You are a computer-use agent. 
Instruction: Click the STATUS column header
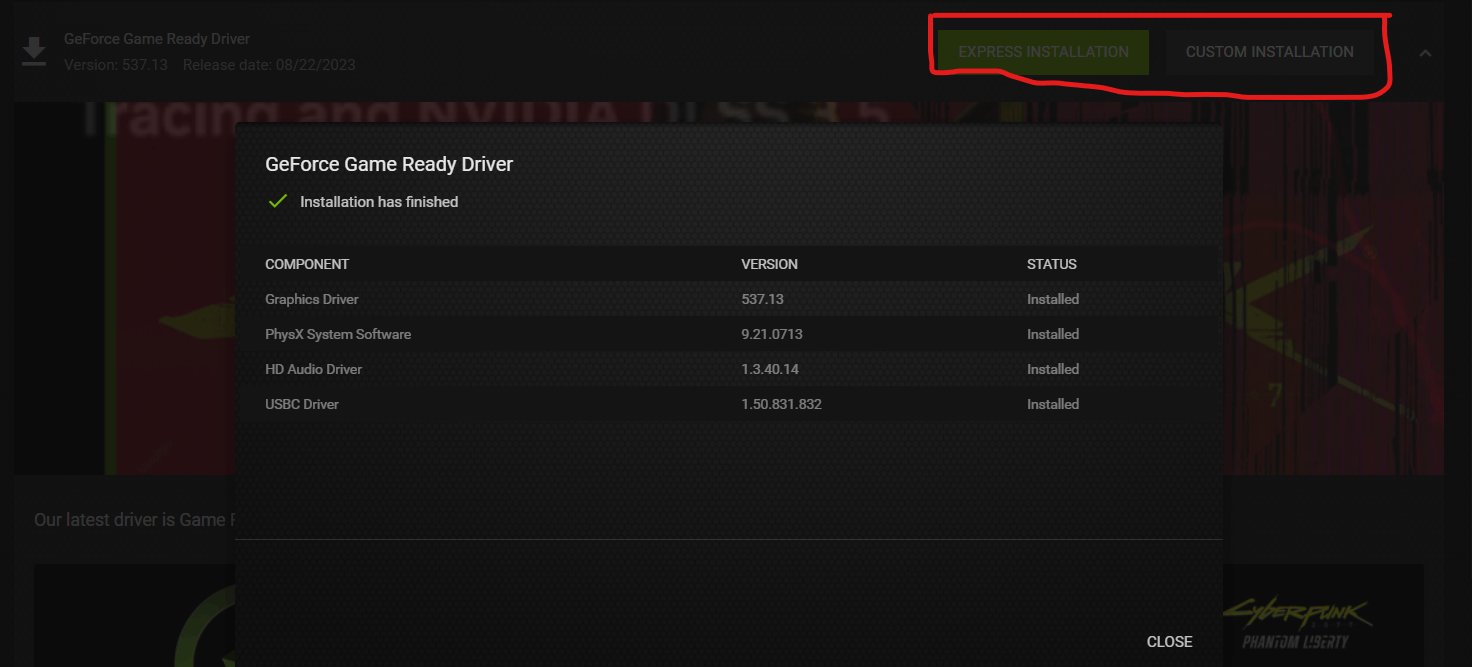click(x=1052, y=264)
